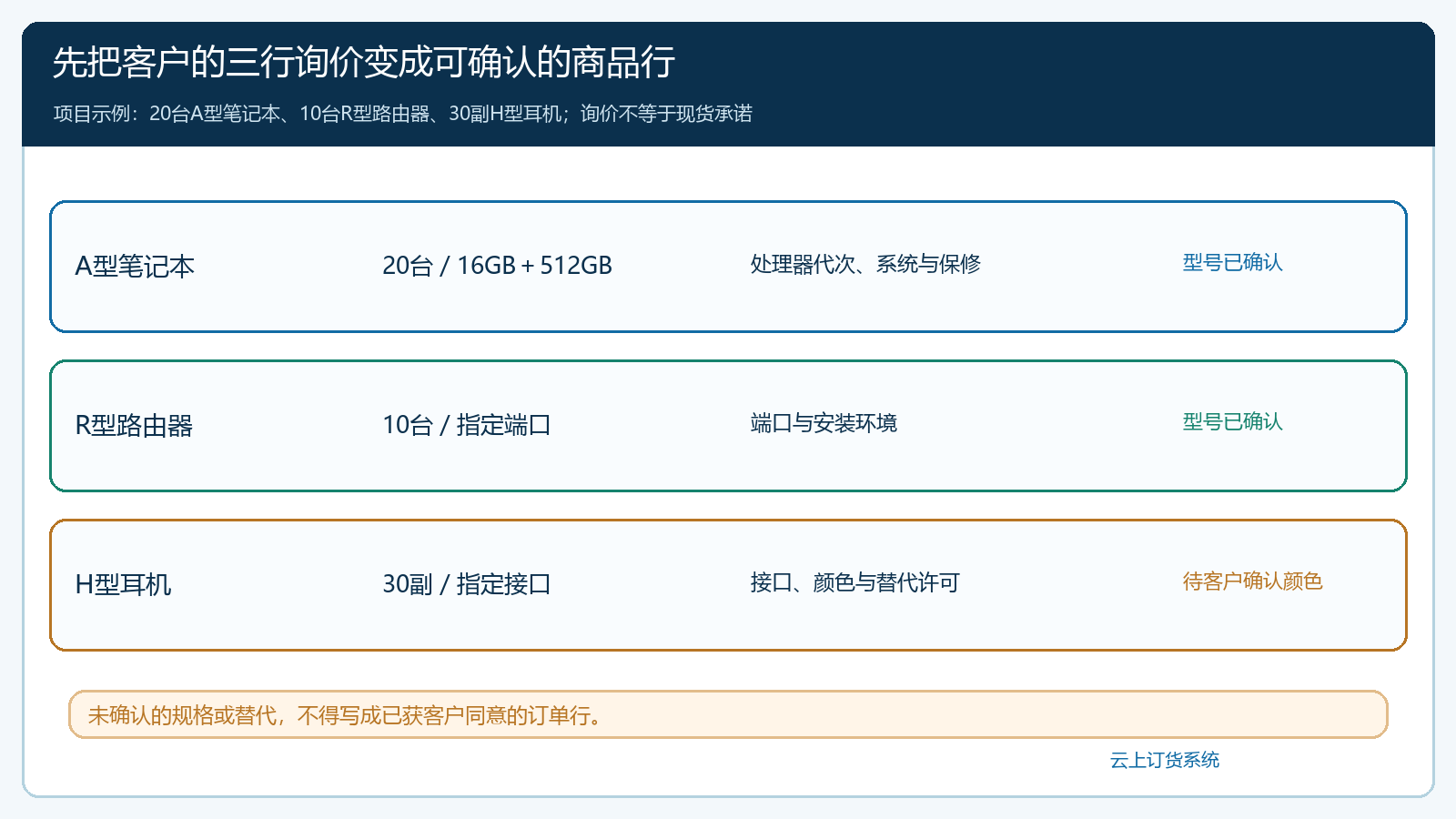Click 处理器代次、系统与保修 text
This screenshot has width=1456, height=819.
click(x=865, y=264)
